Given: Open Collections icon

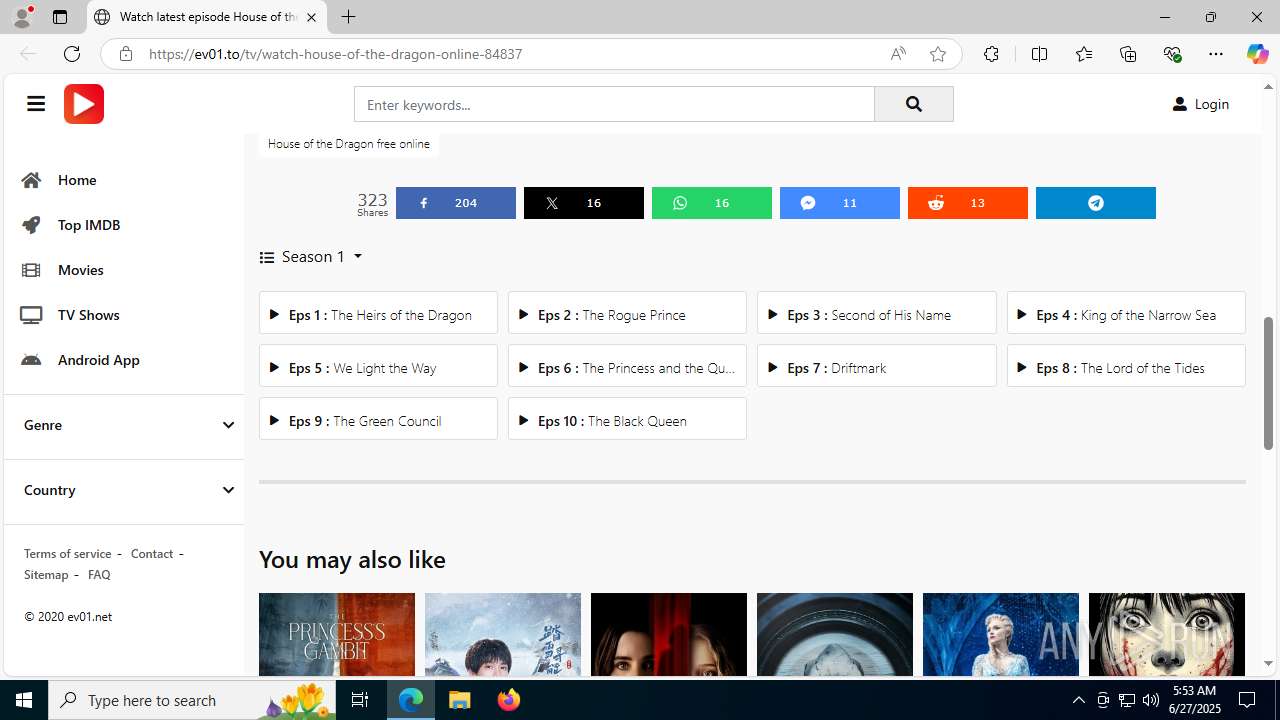Looking at the screenshot, I should pos(1128,54).
